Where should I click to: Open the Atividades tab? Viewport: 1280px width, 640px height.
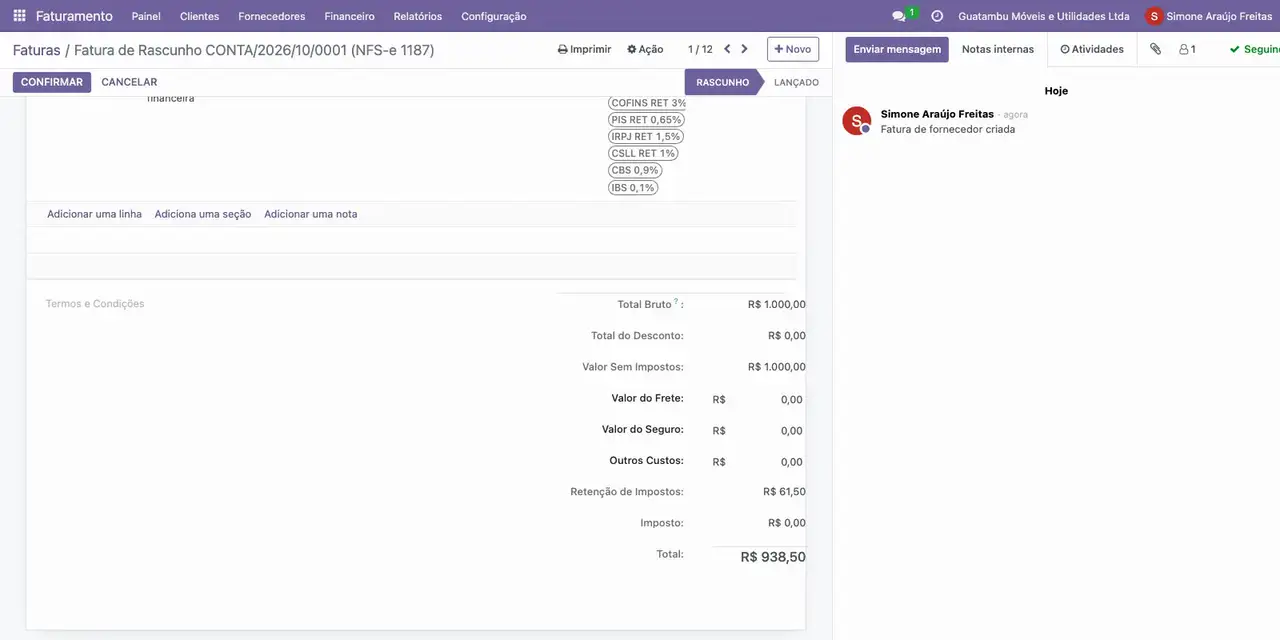(1092, 49)
